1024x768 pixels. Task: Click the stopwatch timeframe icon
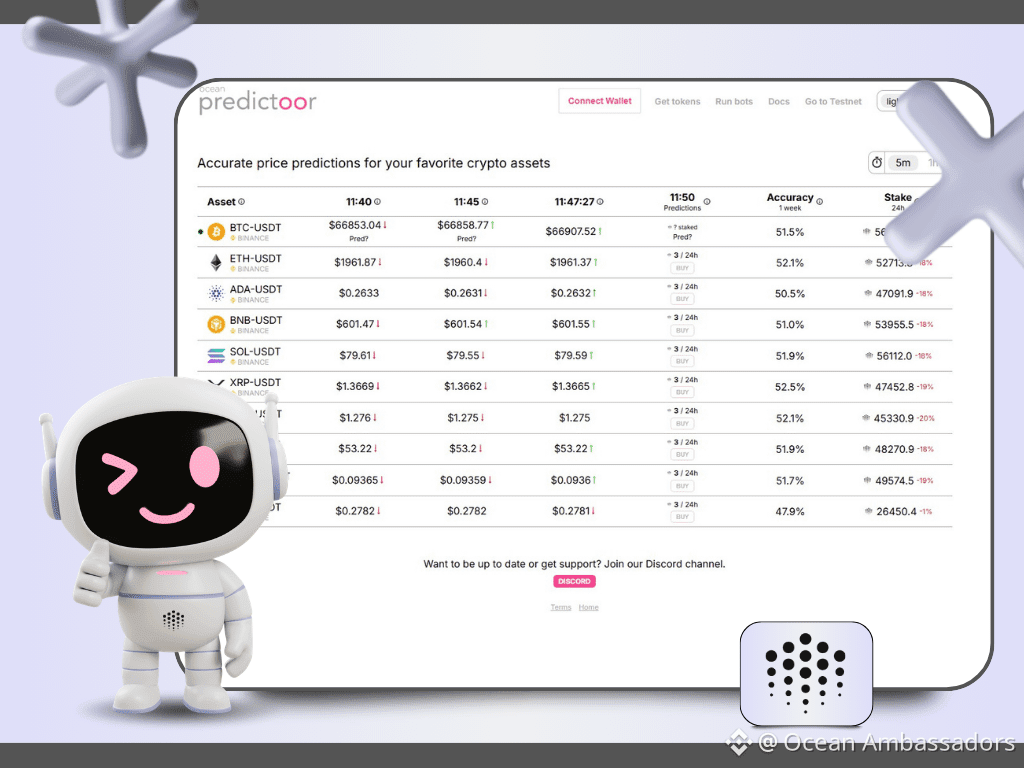pos(877,163)
